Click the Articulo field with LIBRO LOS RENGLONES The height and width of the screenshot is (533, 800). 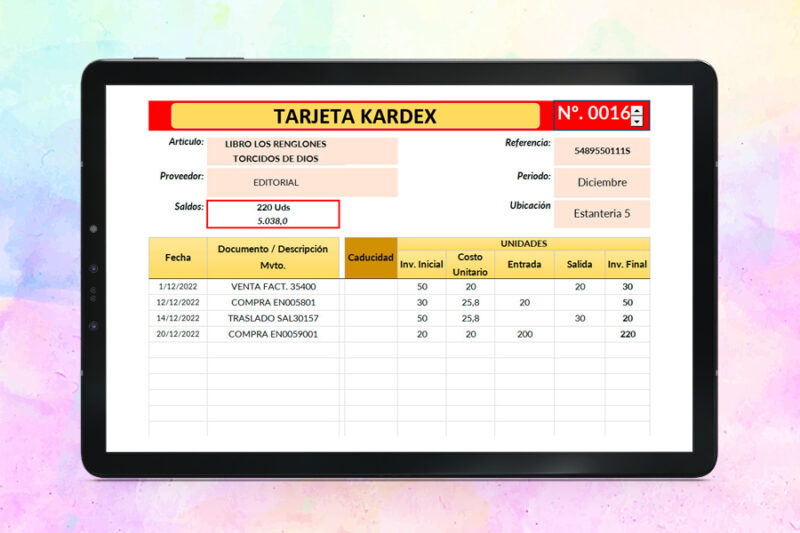(302, 151)
